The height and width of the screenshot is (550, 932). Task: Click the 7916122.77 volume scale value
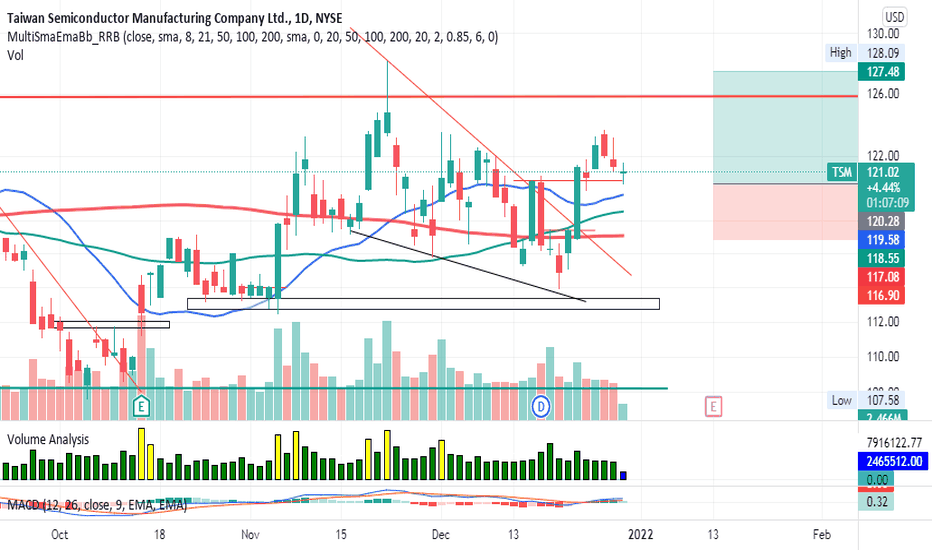894,443
